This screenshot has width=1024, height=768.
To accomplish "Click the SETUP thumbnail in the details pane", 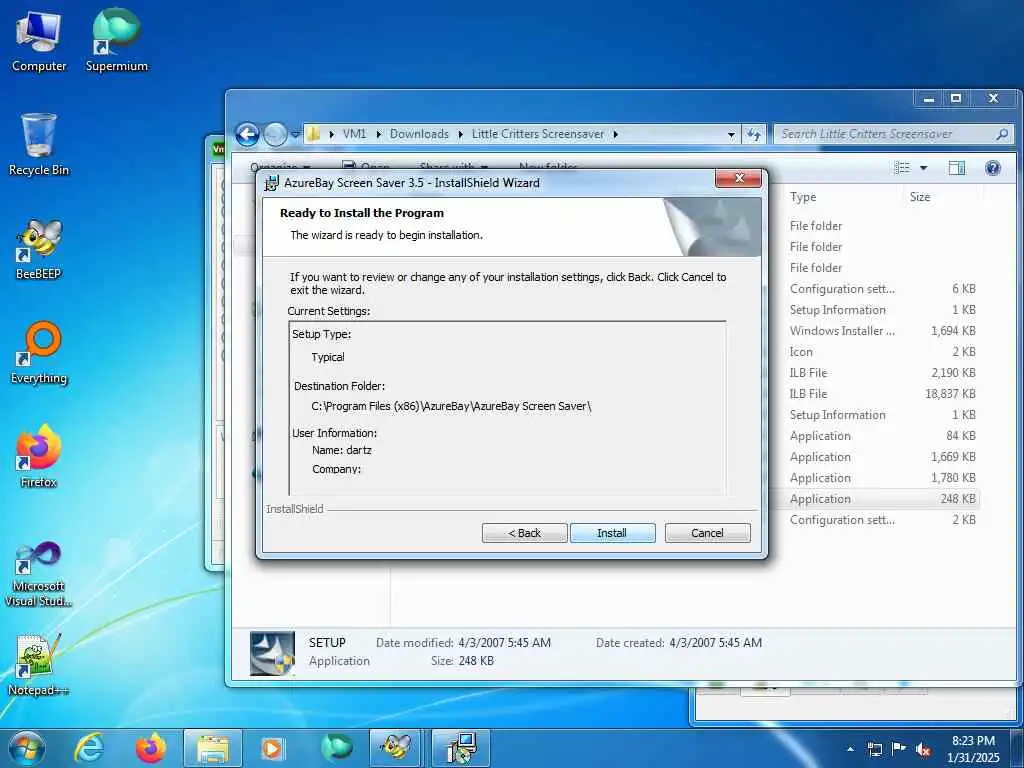I will tap(272, 653).
